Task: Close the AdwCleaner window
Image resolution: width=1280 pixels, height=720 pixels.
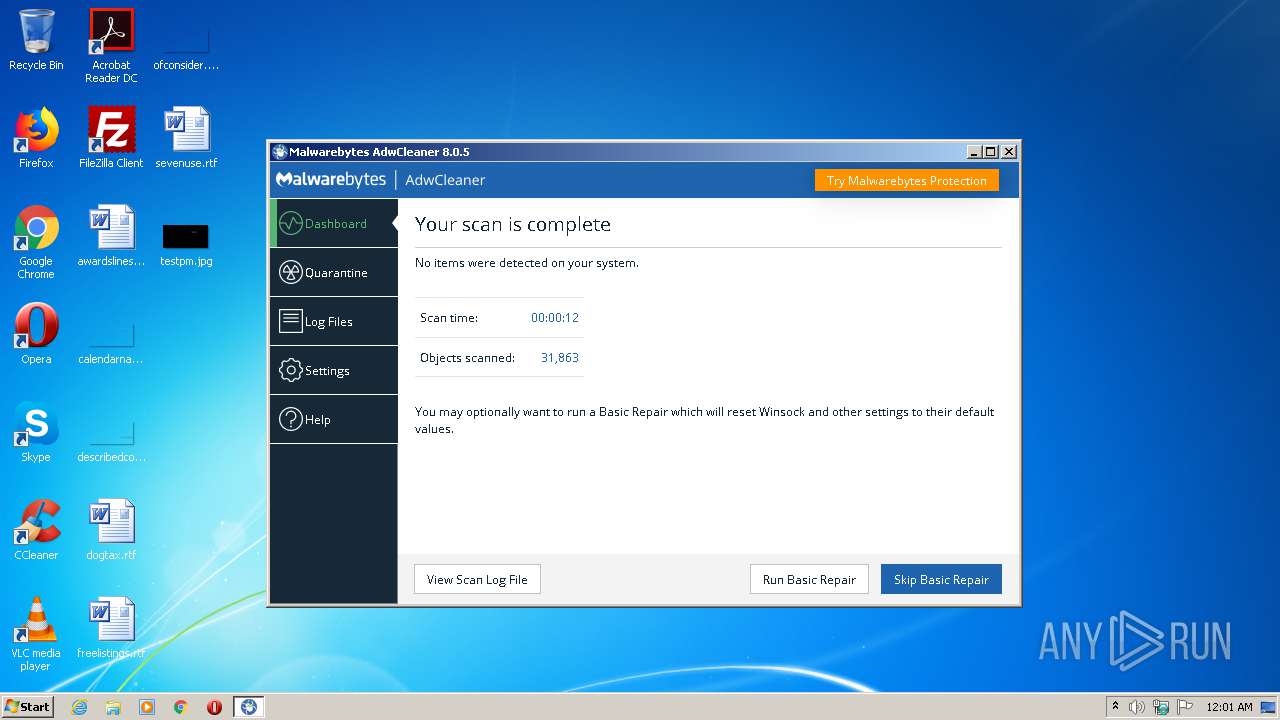Action: tap(1009, 152)
